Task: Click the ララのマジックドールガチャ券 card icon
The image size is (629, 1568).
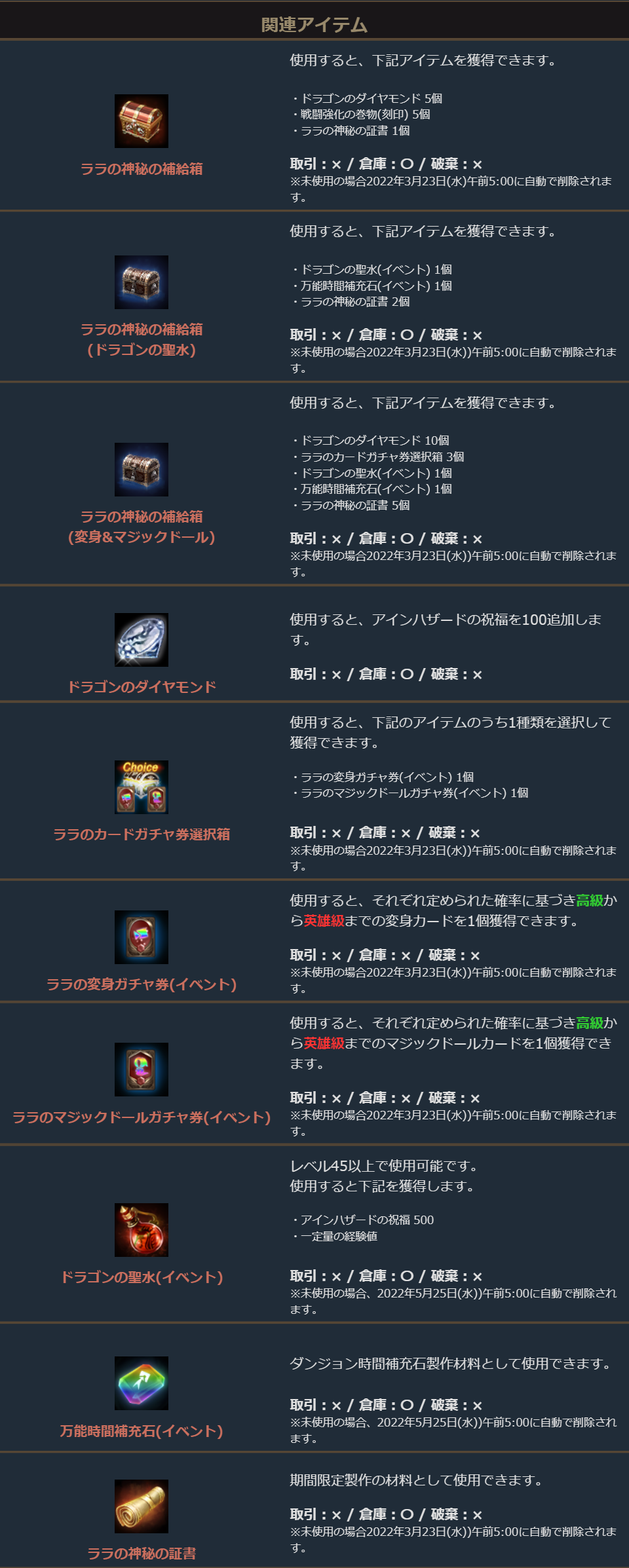Action: [142, 1070]
